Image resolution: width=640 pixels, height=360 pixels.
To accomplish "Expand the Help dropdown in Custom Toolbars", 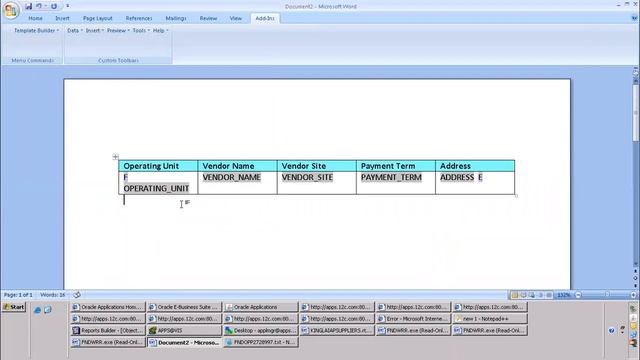I will [160, 31].
